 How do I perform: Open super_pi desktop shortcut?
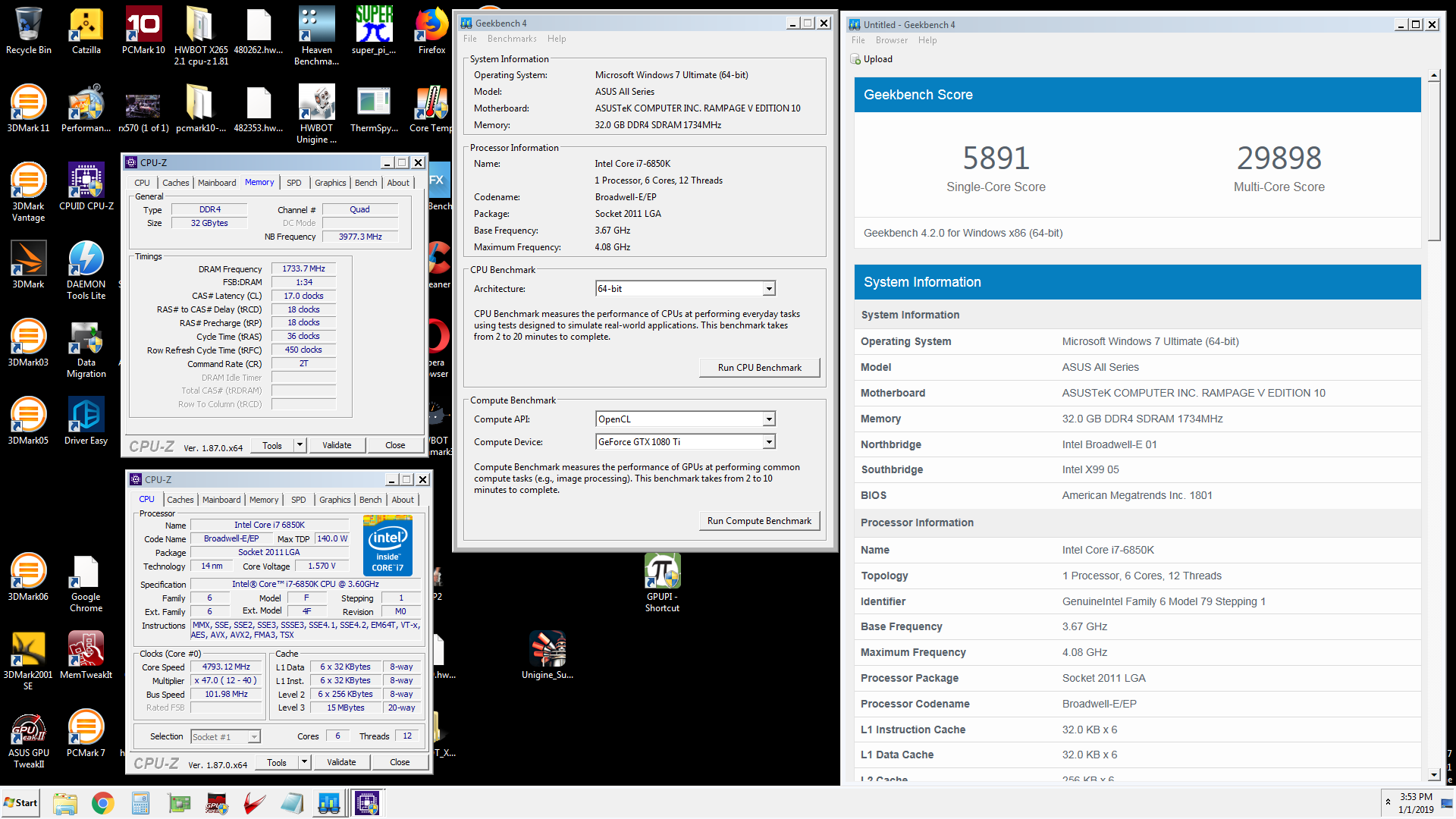(374, 31)
